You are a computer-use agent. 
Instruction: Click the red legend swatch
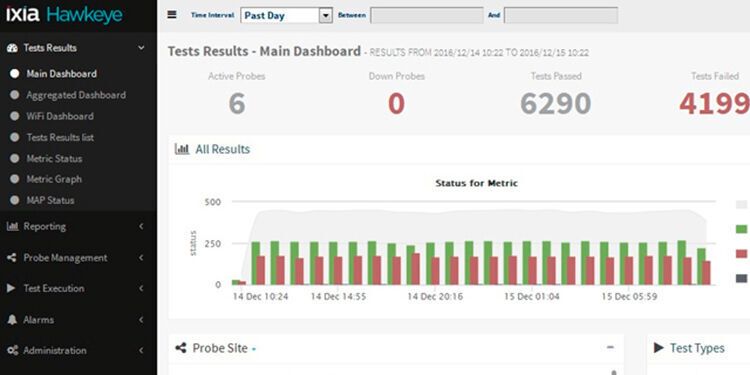coord(741,254)
